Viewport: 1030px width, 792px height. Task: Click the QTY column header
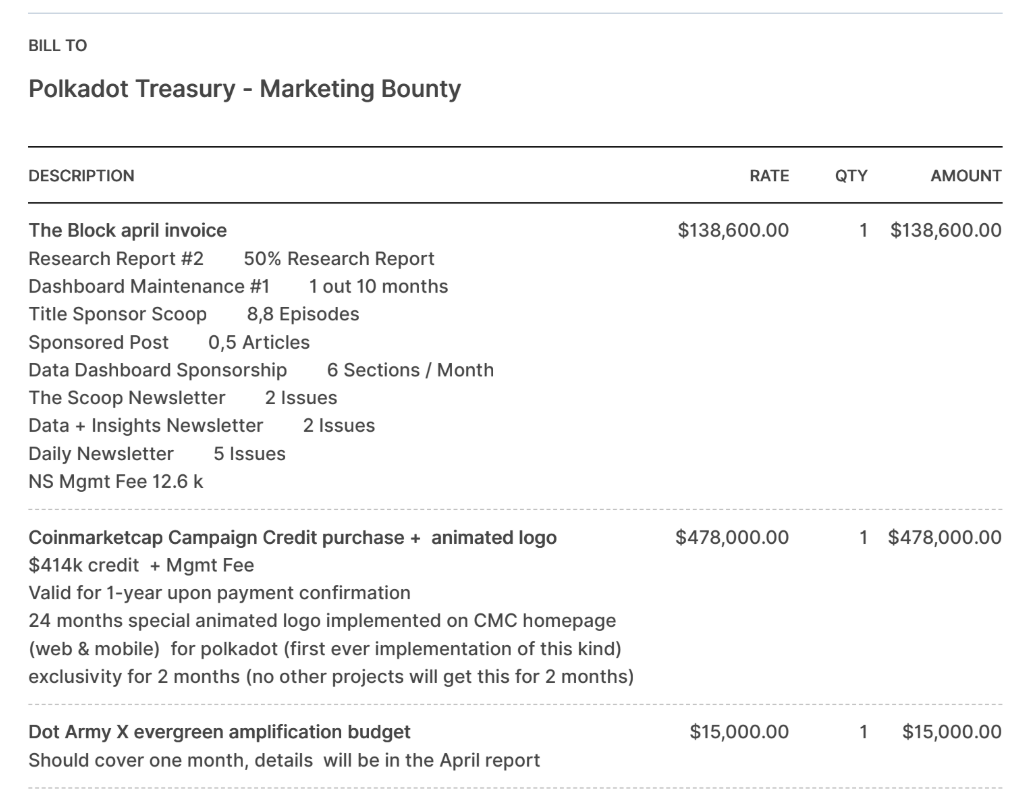click(x=851, y=175)
